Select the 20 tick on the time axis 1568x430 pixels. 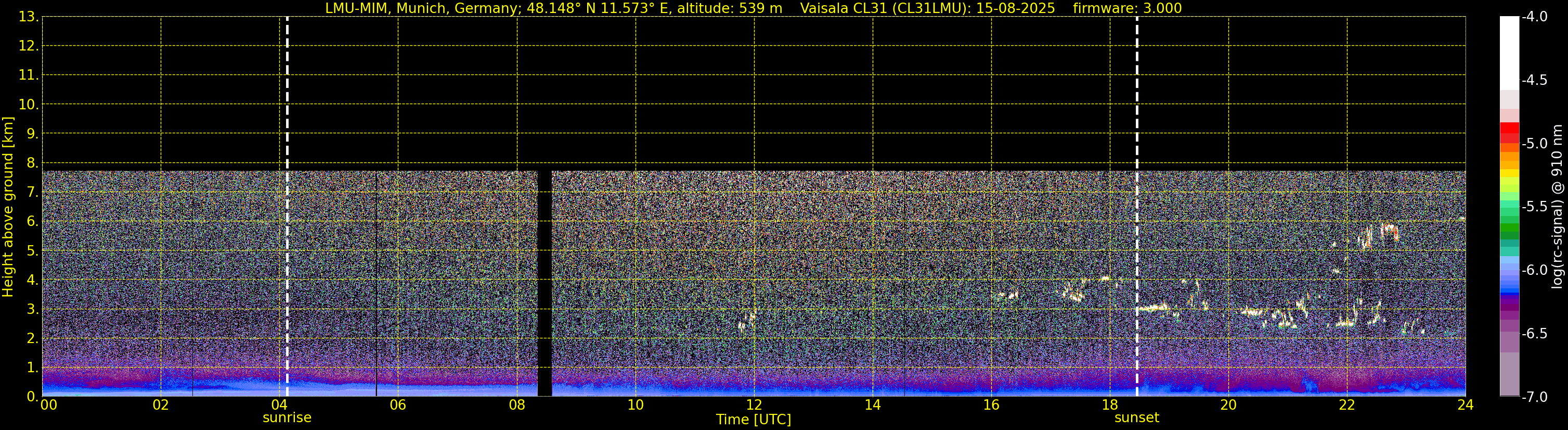[1228, 405]
